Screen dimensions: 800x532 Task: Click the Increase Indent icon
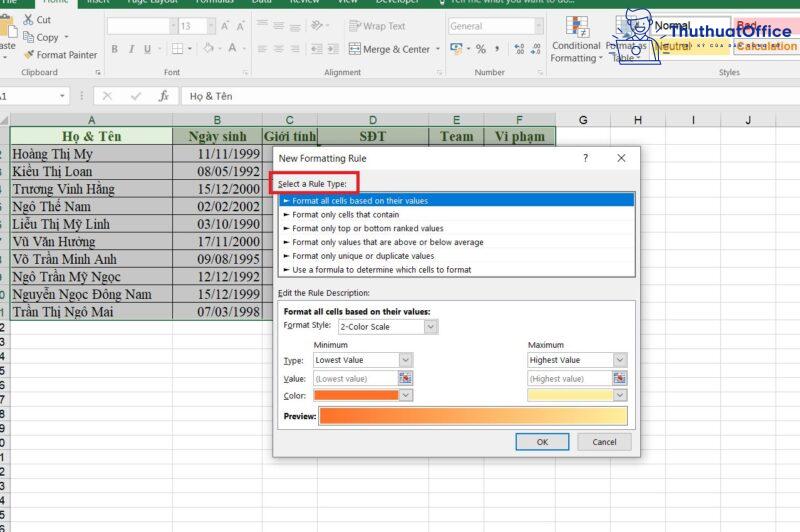[x=333, y=49]
